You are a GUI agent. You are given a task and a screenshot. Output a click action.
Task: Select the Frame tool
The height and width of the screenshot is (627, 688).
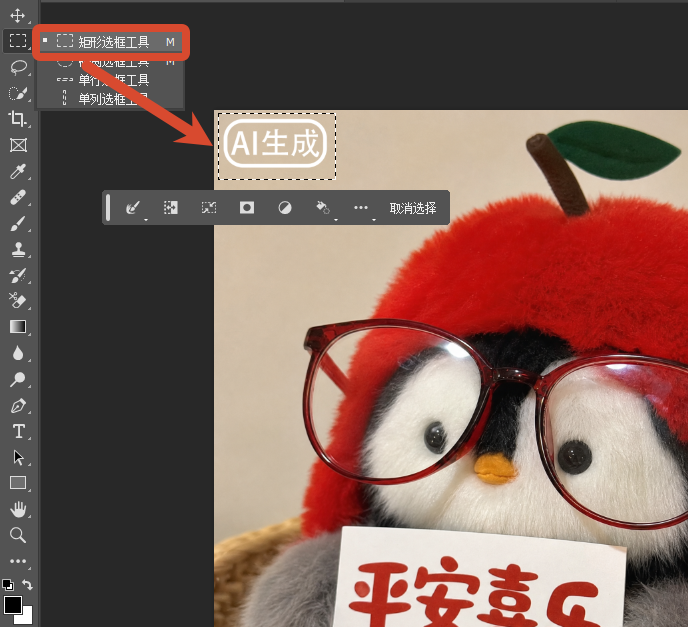[18, 145]
